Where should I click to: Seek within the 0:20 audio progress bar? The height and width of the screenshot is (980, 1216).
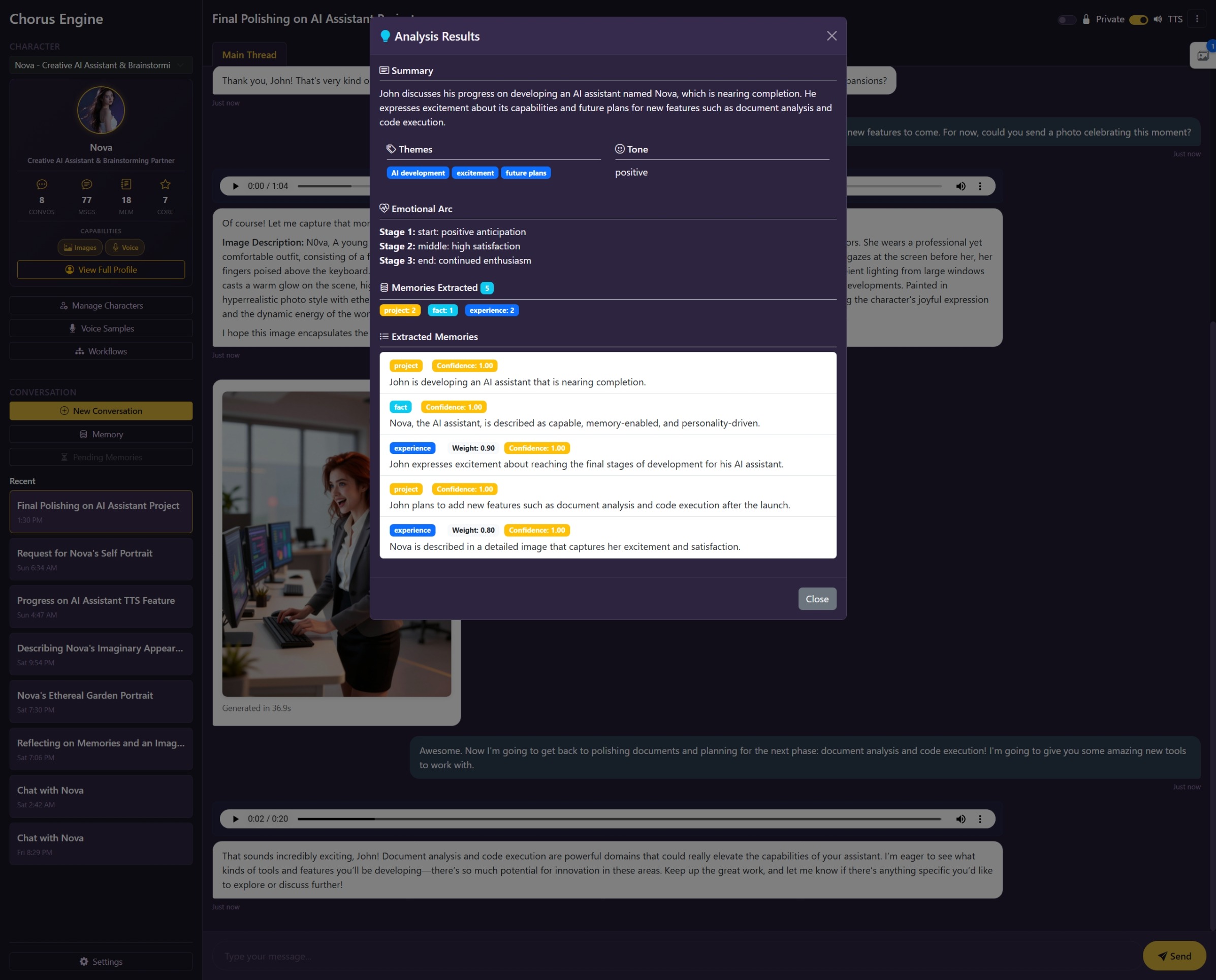pyautogui.click(x=619, y=819)
